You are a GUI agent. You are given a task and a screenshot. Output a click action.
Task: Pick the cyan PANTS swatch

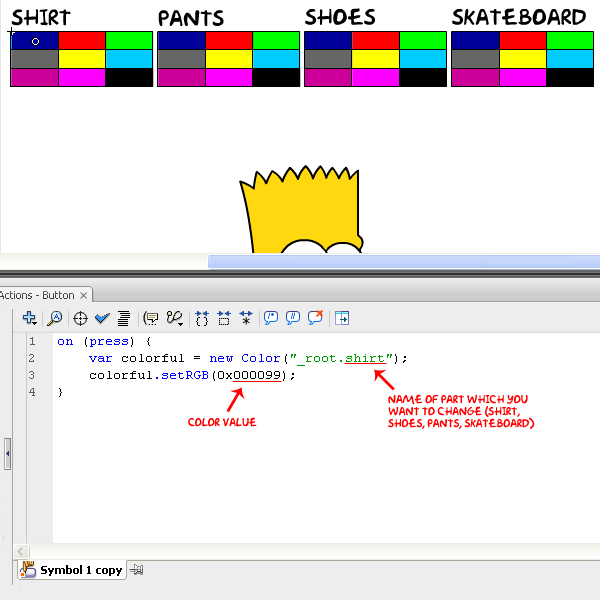point(276,59)
